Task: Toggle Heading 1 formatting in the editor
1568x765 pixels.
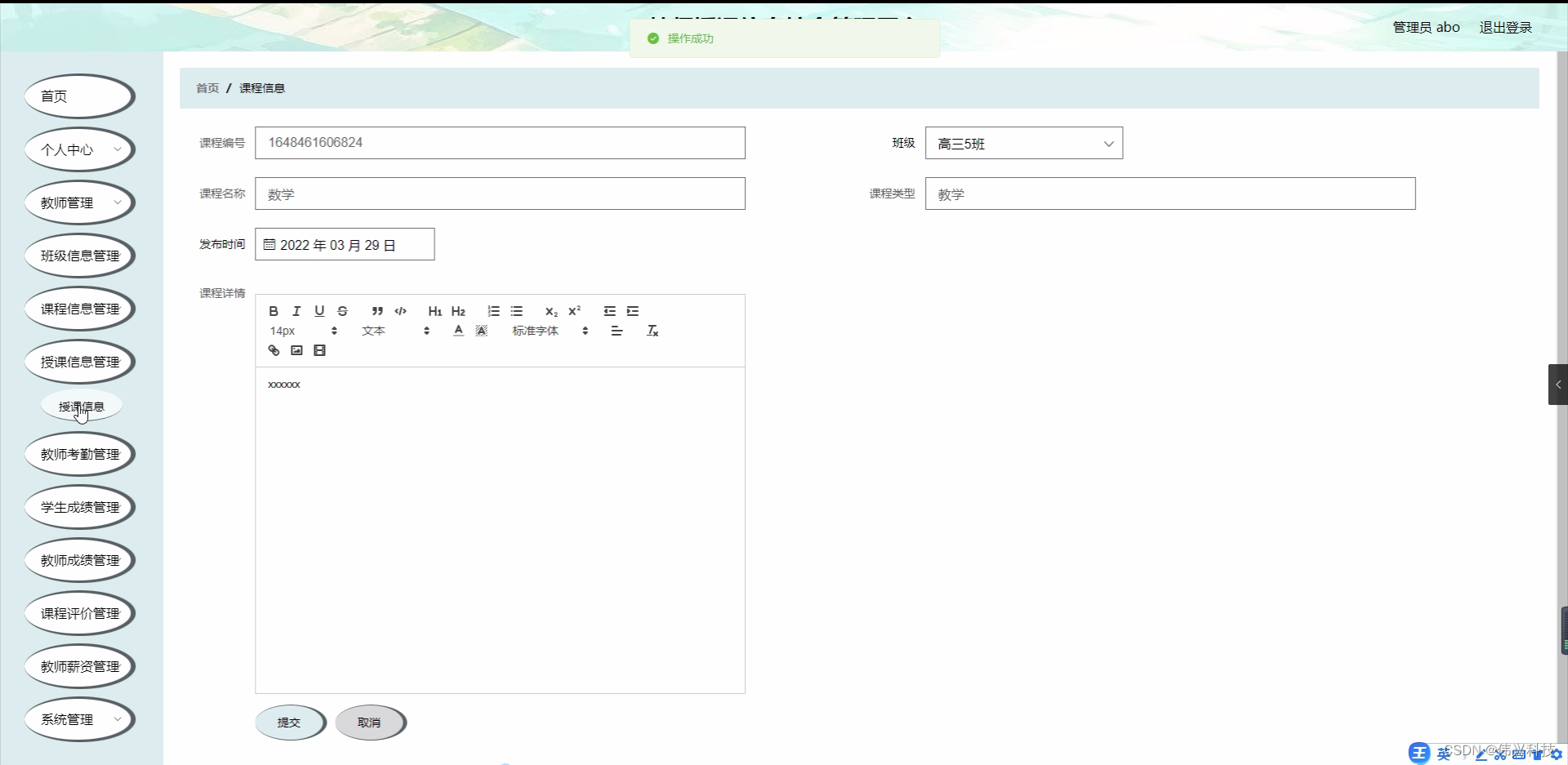Action: (434, 311)
